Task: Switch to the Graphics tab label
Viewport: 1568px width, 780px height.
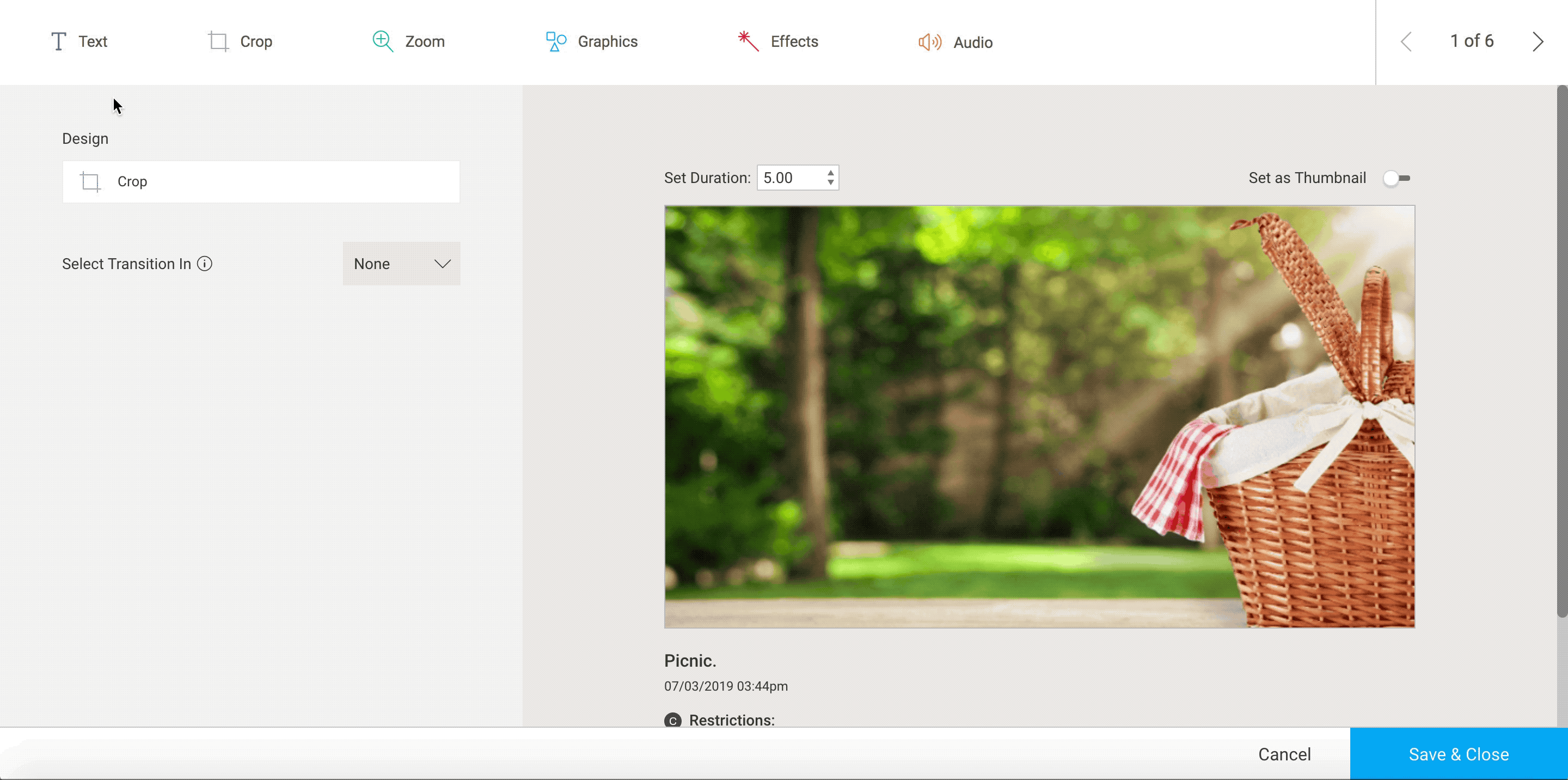Action: (608, 41)
